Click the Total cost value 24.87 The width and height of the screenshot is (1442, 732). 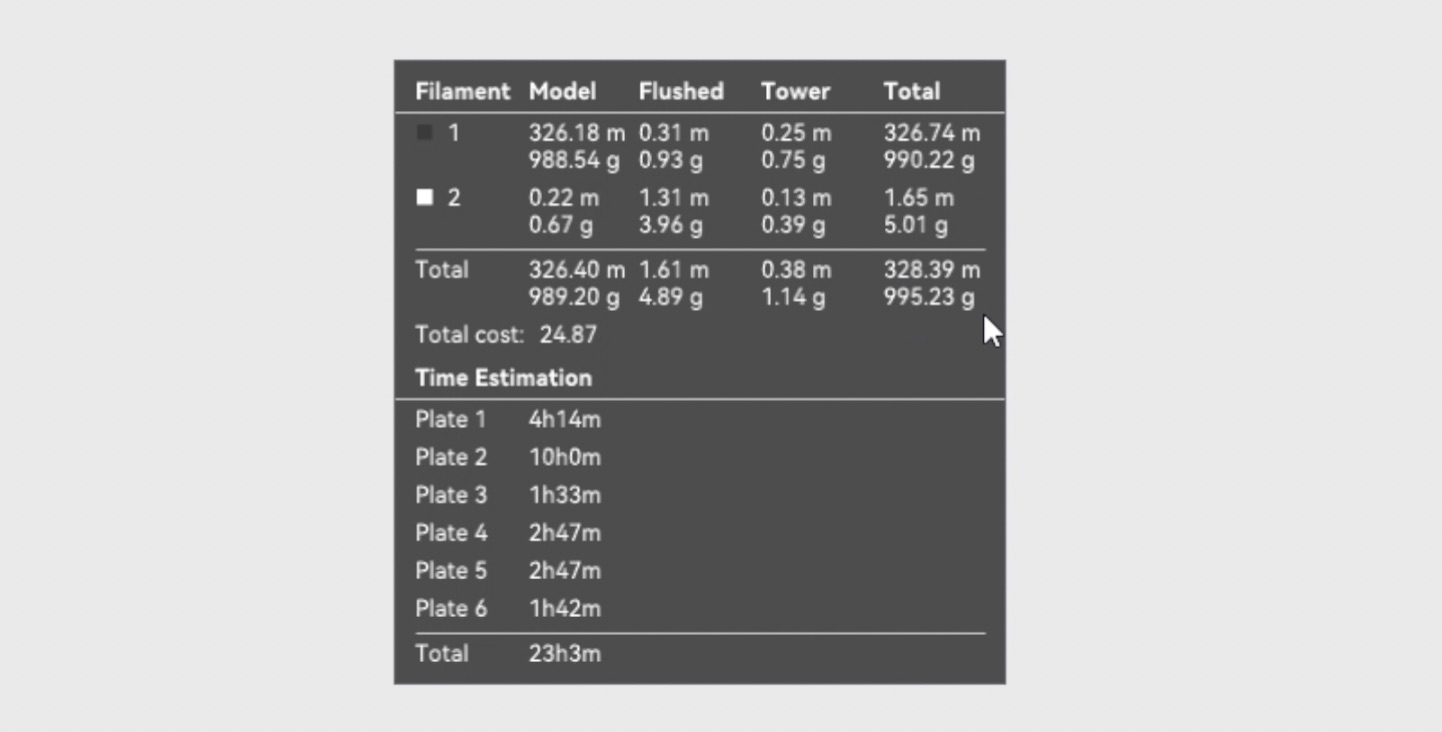tap(568, 335)
